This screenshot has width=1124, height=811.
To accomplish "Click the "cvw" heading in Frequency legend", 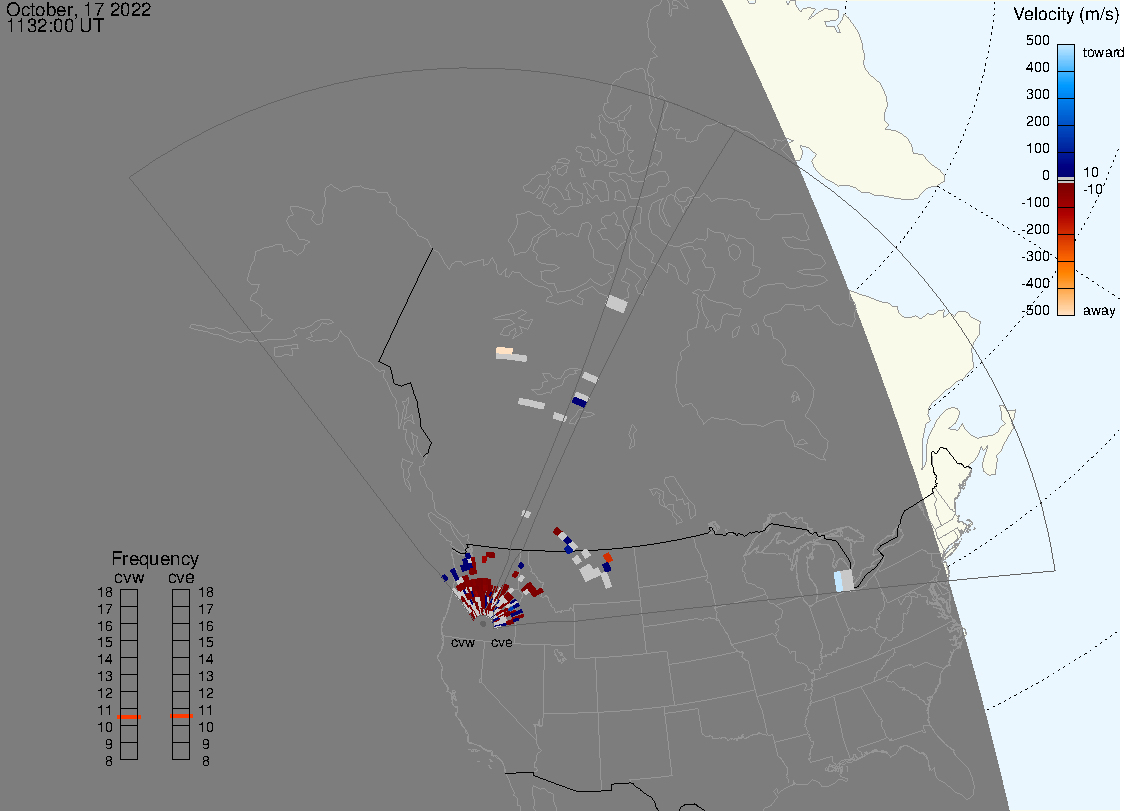I will [x=129, y=577].
